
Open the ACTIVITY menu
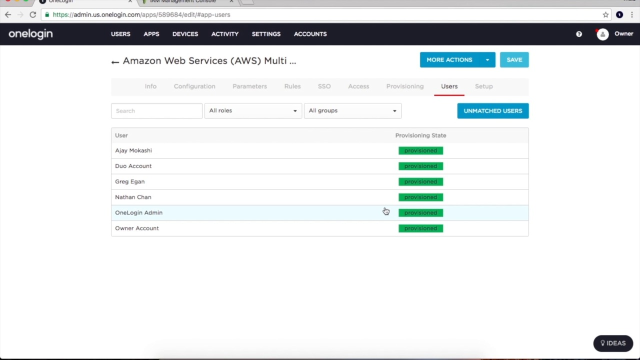pos(225,34)
